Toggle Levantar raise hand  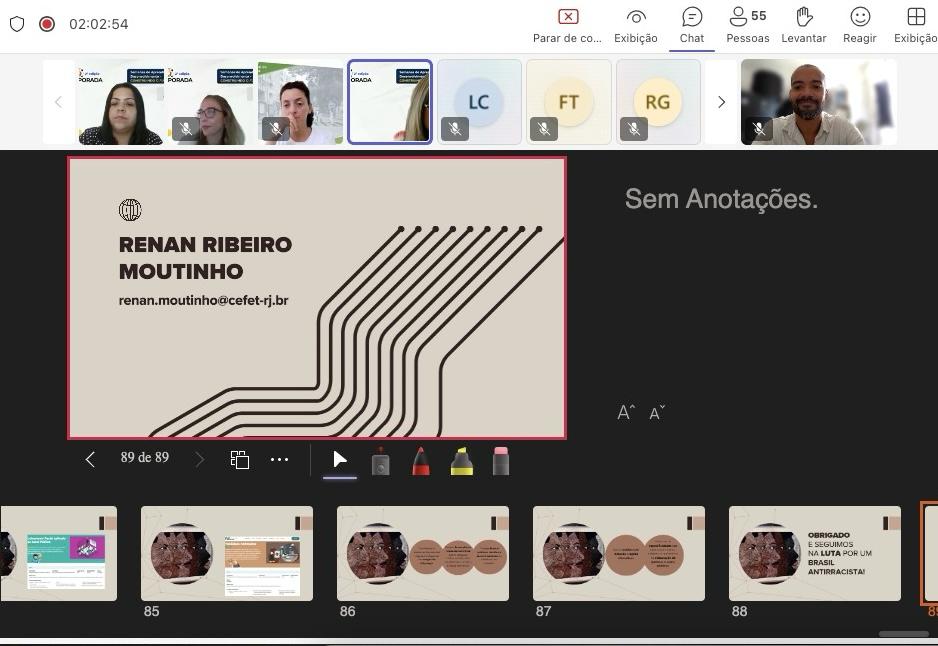tap(803, 25)
